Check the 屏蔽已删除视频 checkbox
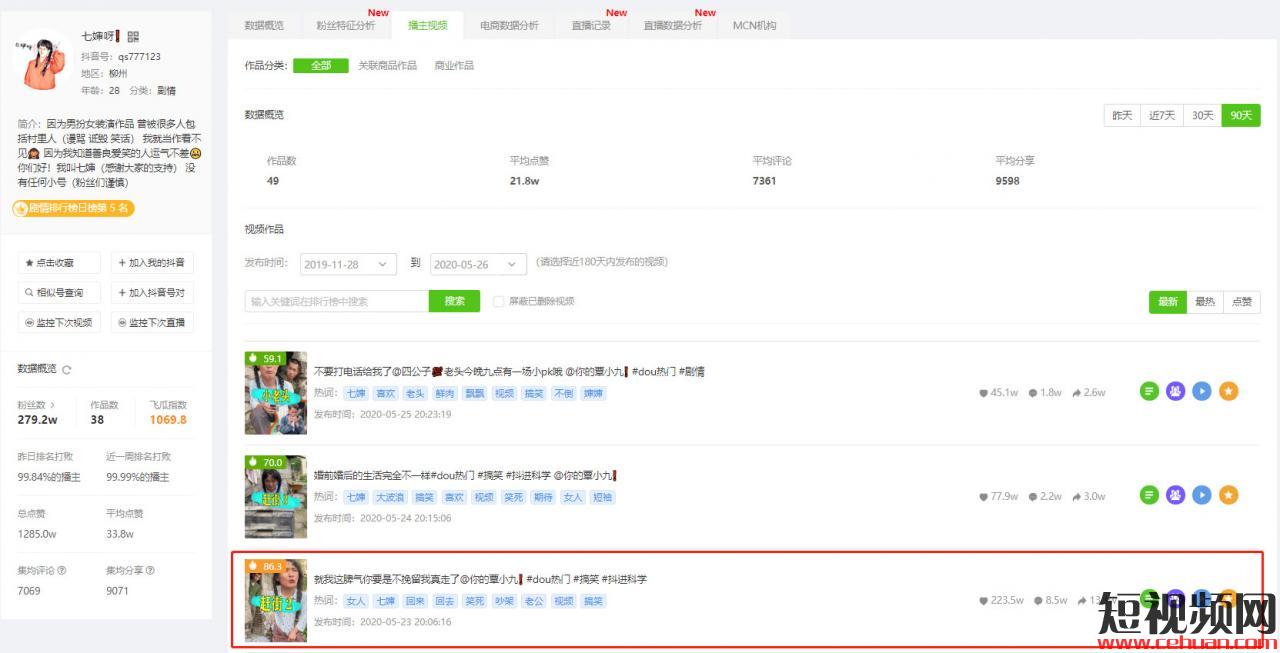Screen dimensions: 1280x653 (x=499, y=301)
